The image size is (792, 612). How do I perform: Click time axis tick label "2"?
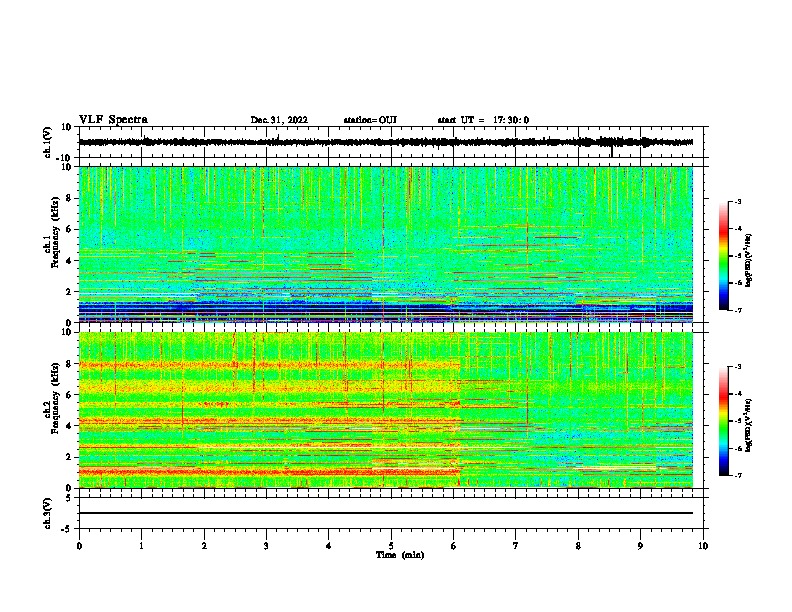pyautogui.click(x=204, y=546)
